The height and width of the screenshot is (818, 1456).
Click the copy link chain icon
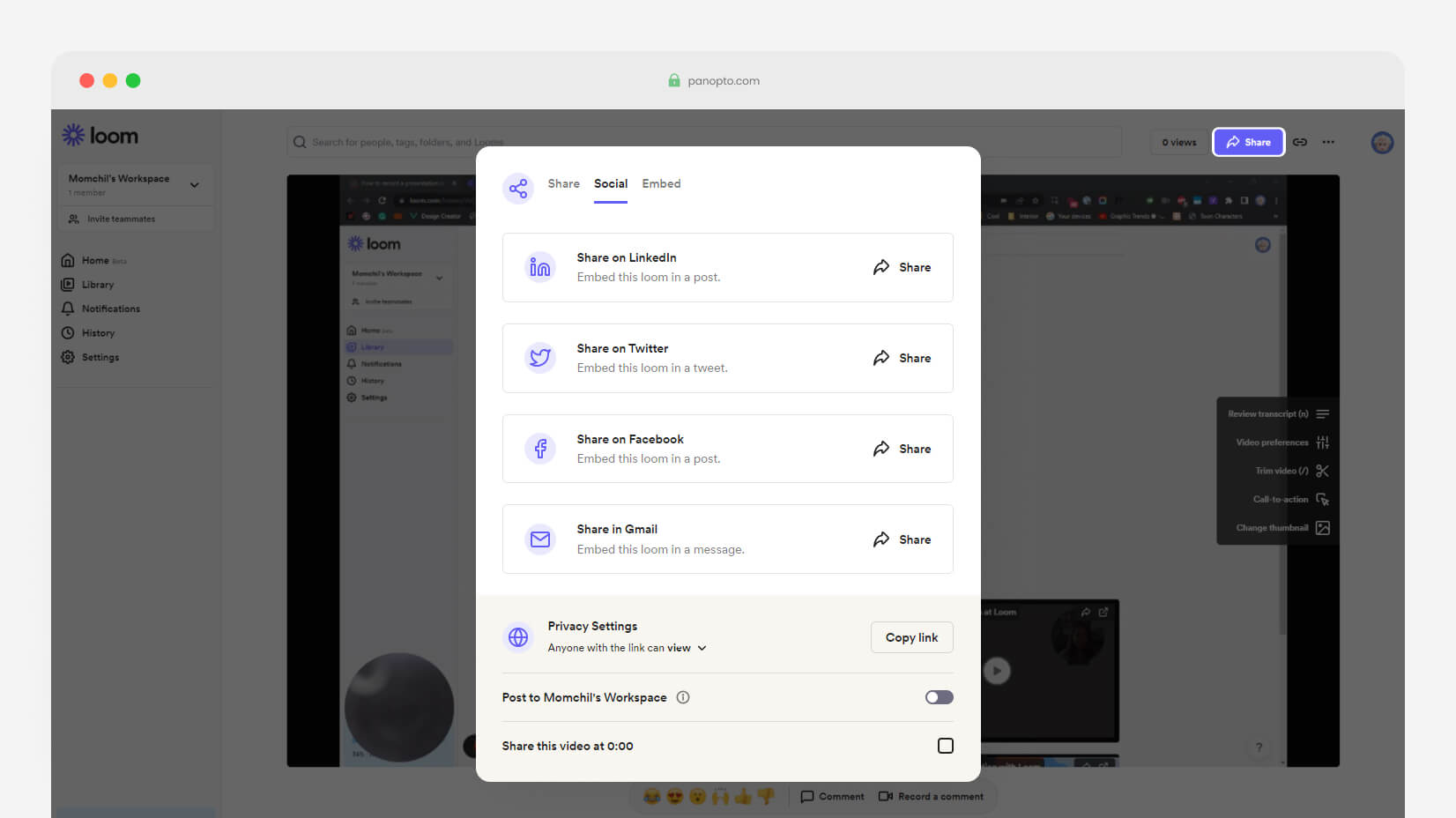(x=1300, y=142)
